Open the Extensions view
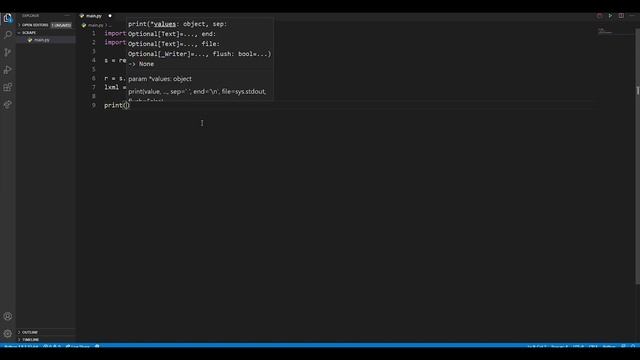Screen dimensions: 640x360 8,87
